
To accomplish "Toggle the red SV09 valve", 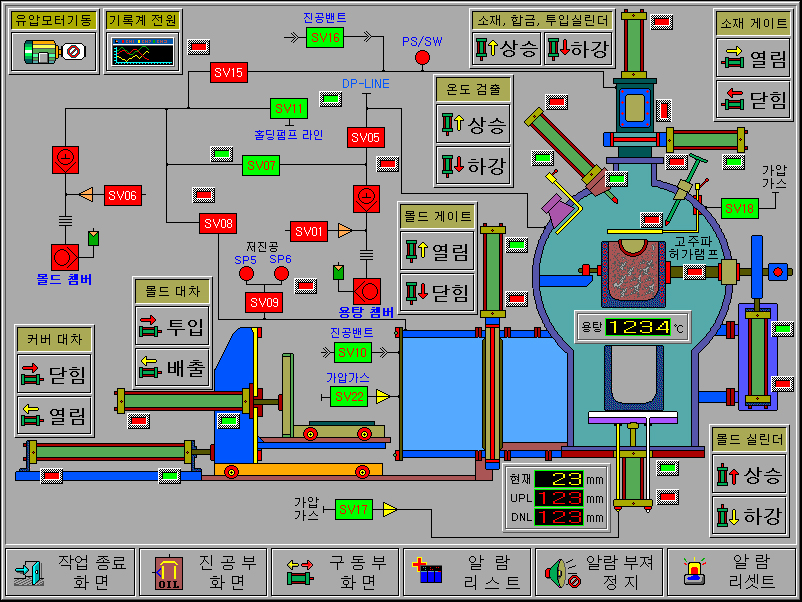I will point(264,302).
